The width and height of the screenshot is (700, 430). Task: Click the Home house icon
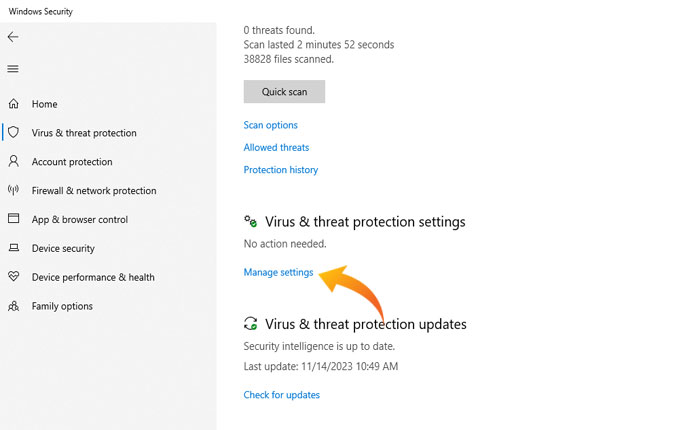[14, 104]
